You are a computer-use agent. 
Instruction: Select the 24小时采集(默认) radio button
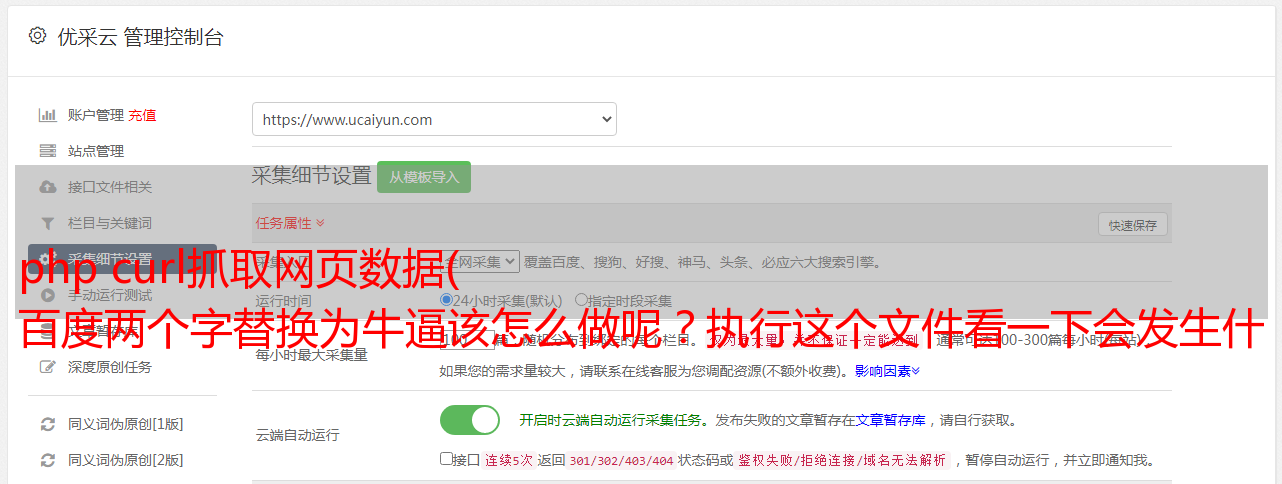[446, 300]
